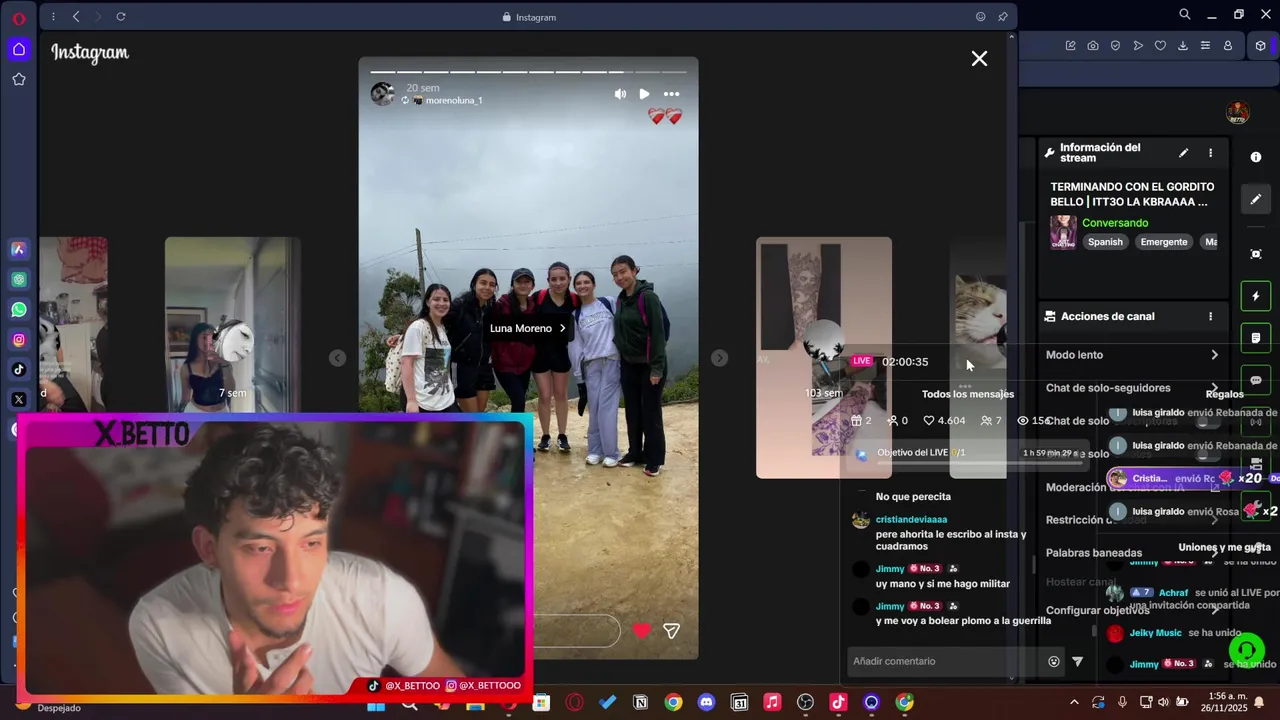Screen dimensions: 1280x720
Task: Open Información del stream more options
Action: [x=1210, y=153]
